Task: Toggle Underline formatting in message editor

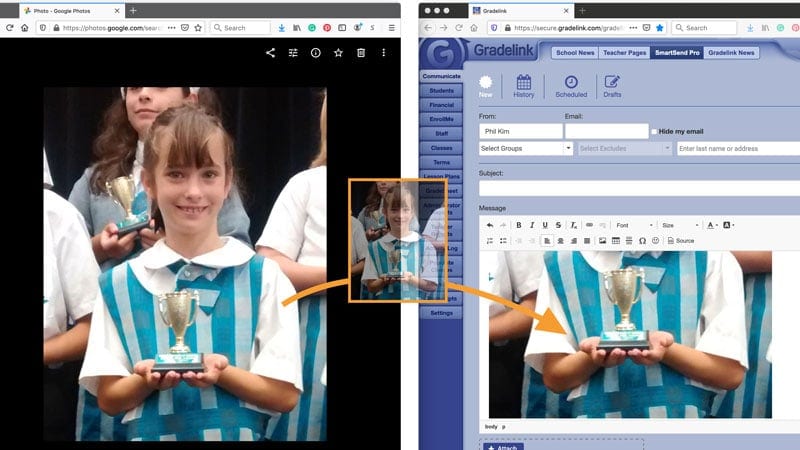Action: coord(545,225)
